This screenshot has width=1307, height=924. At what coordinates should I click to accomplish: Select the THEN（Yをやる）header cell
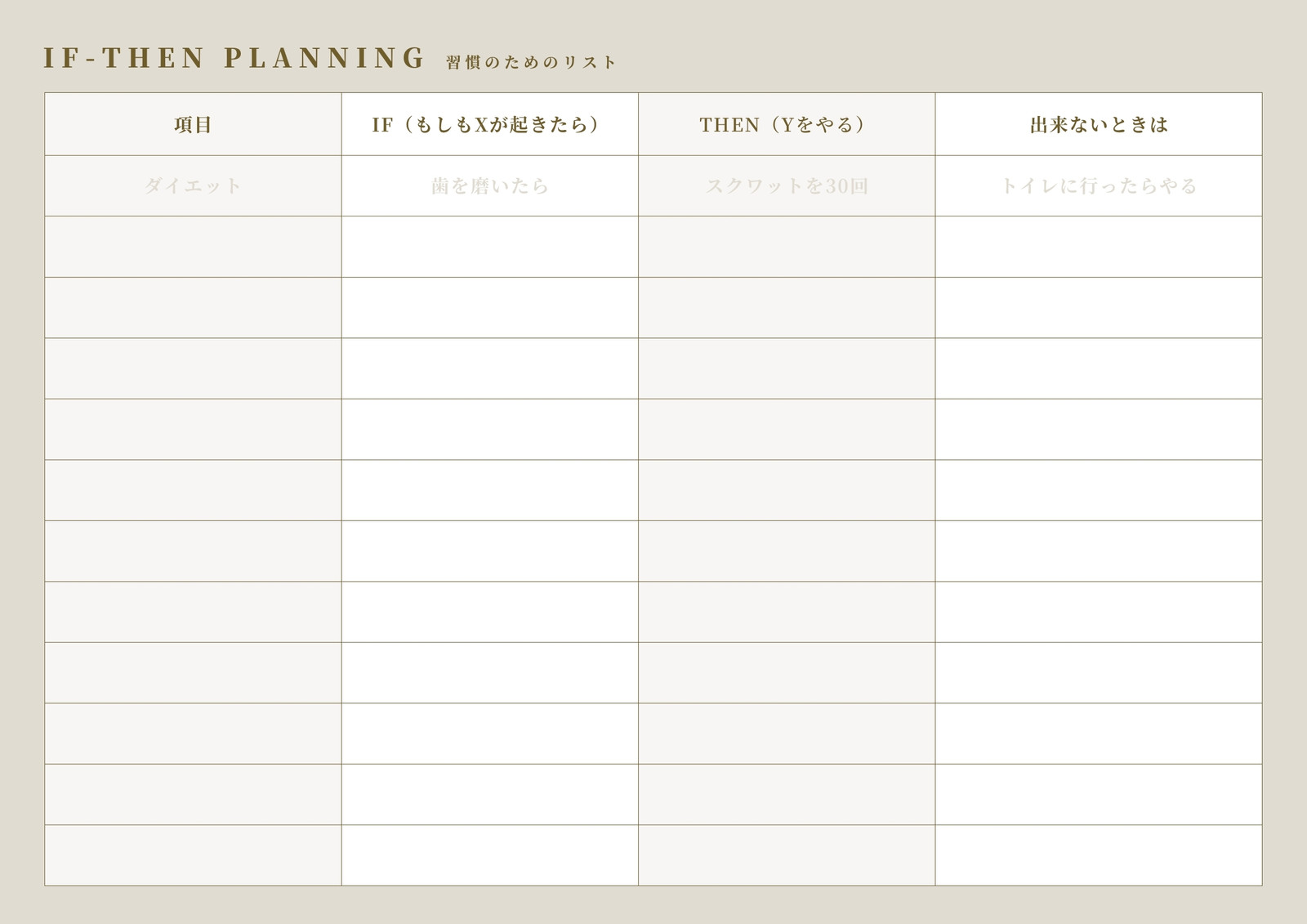[787, 124]
